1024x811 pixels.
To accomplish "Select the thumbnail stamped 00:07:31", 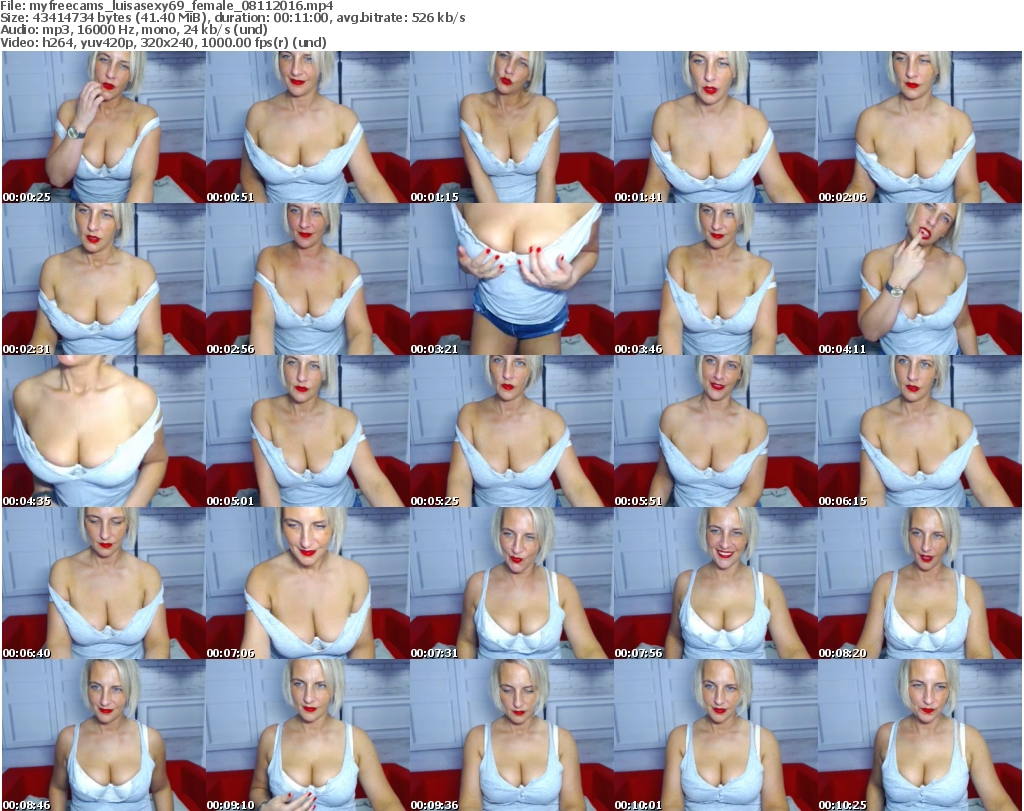I will coord(511,584).
